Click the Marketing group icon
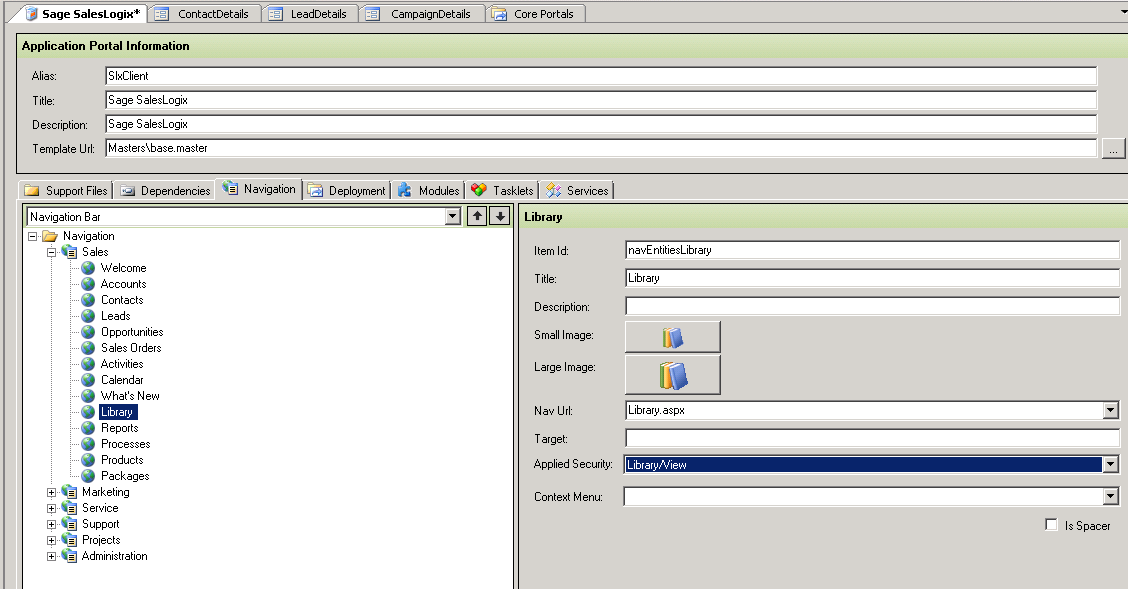The height and width of the screenshot is (589, 1128). coord(69,492)
